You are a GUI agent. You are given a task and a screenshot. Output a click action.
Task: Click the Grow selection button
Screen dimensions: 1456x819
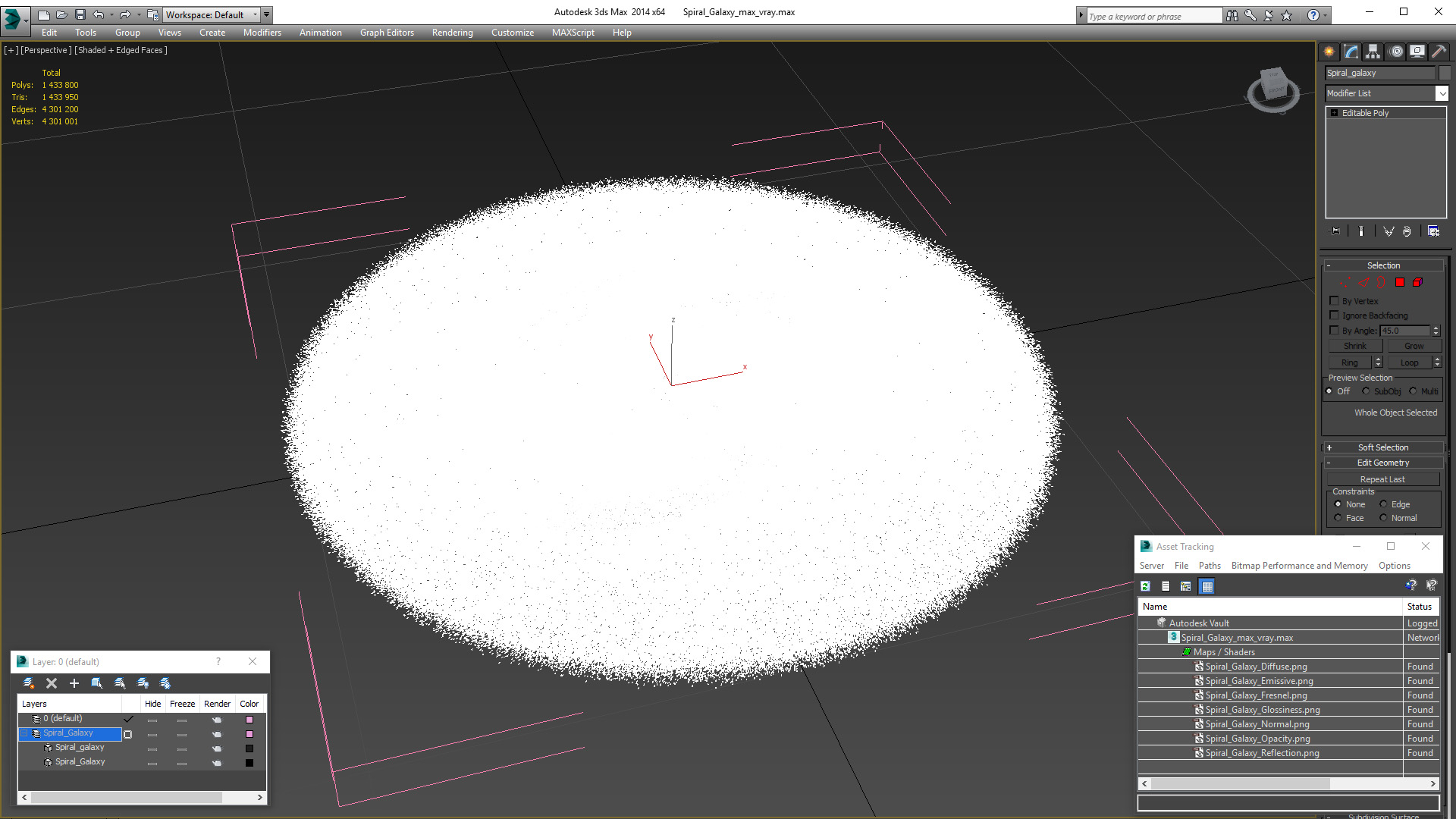[x=1414, y=346]
